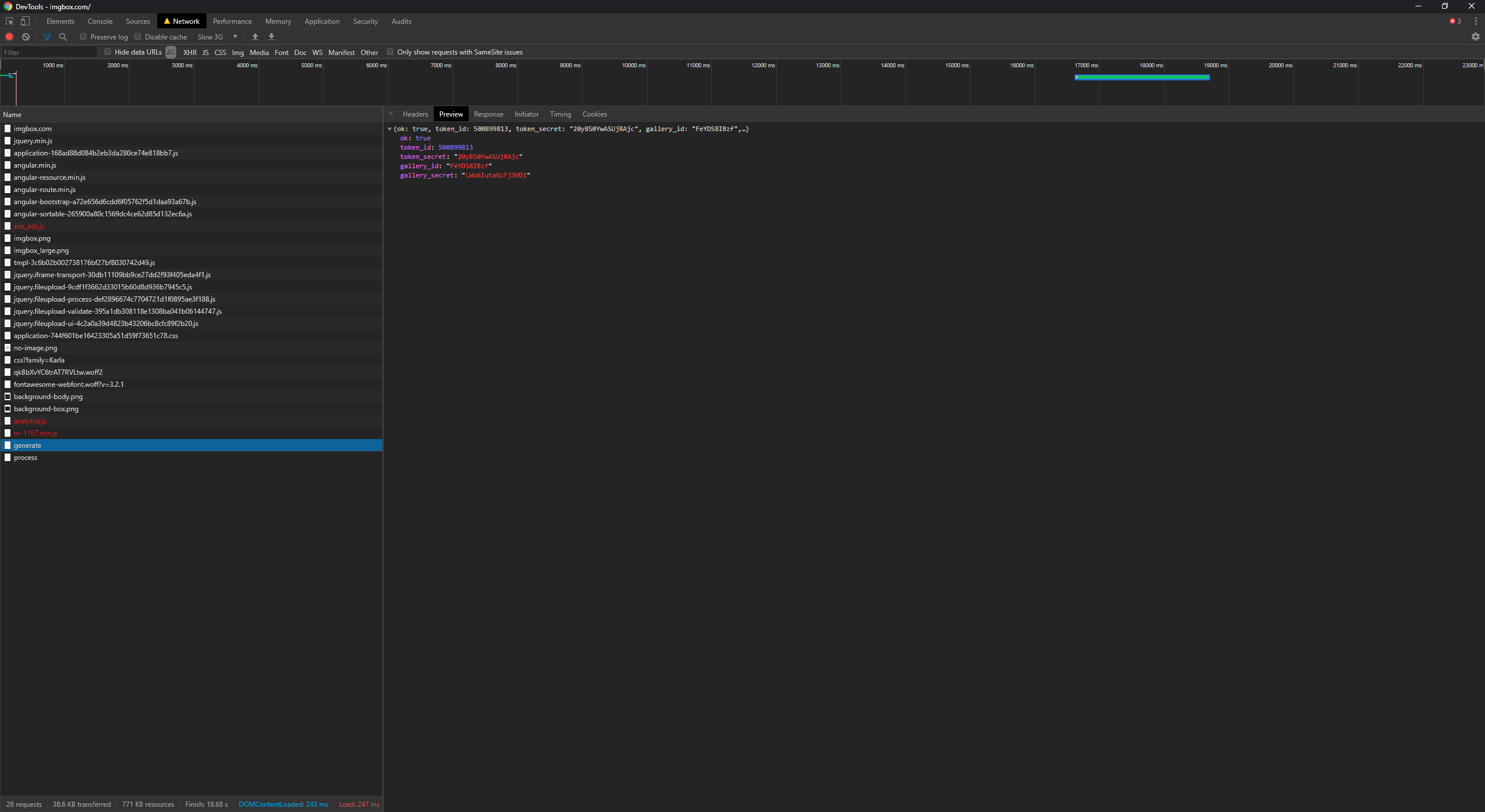The width and height of the screenshot is (1485, 812).
Task: Open network search magnifier
Action: point(63,37)
